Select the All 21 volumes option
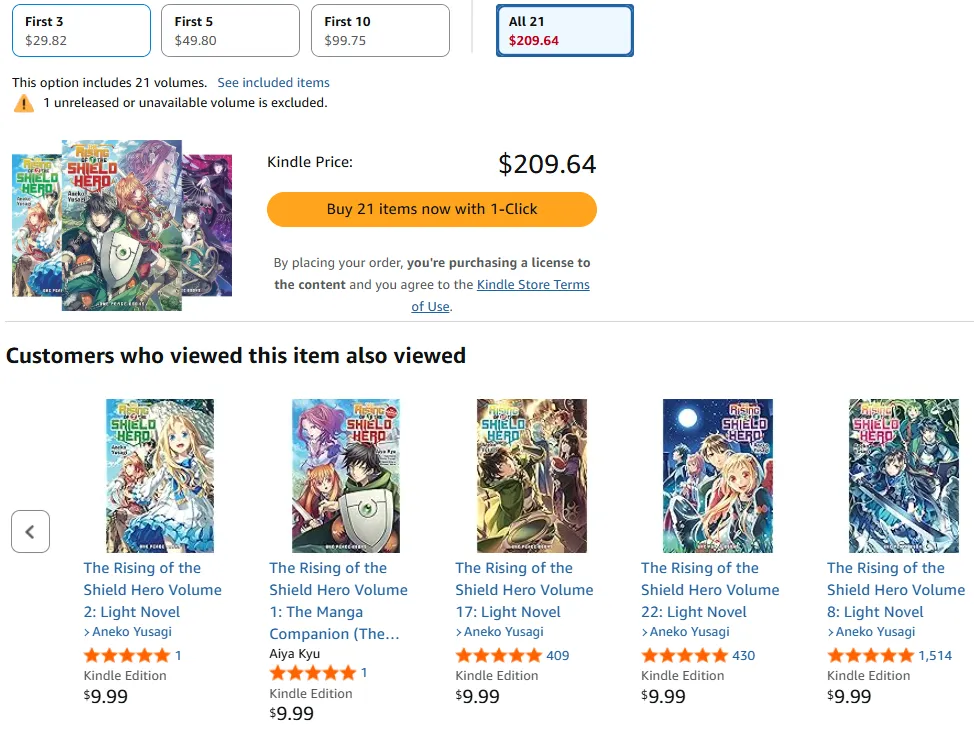The height and width of the screenshot is (730, 974). (x=564, y=31)
